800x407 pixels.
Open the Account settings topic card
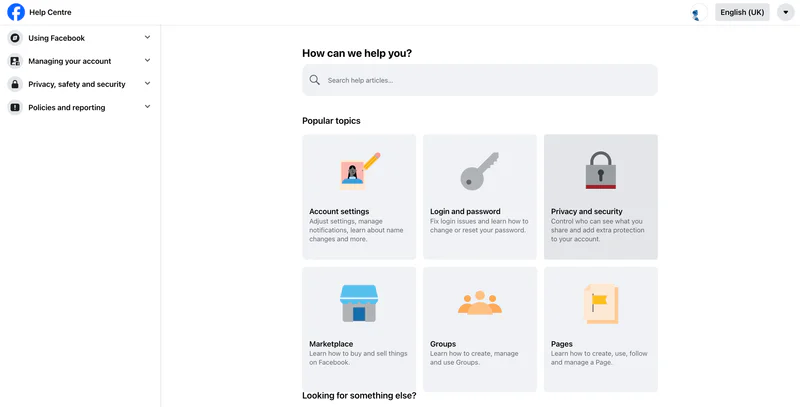(x=359, y=197)
